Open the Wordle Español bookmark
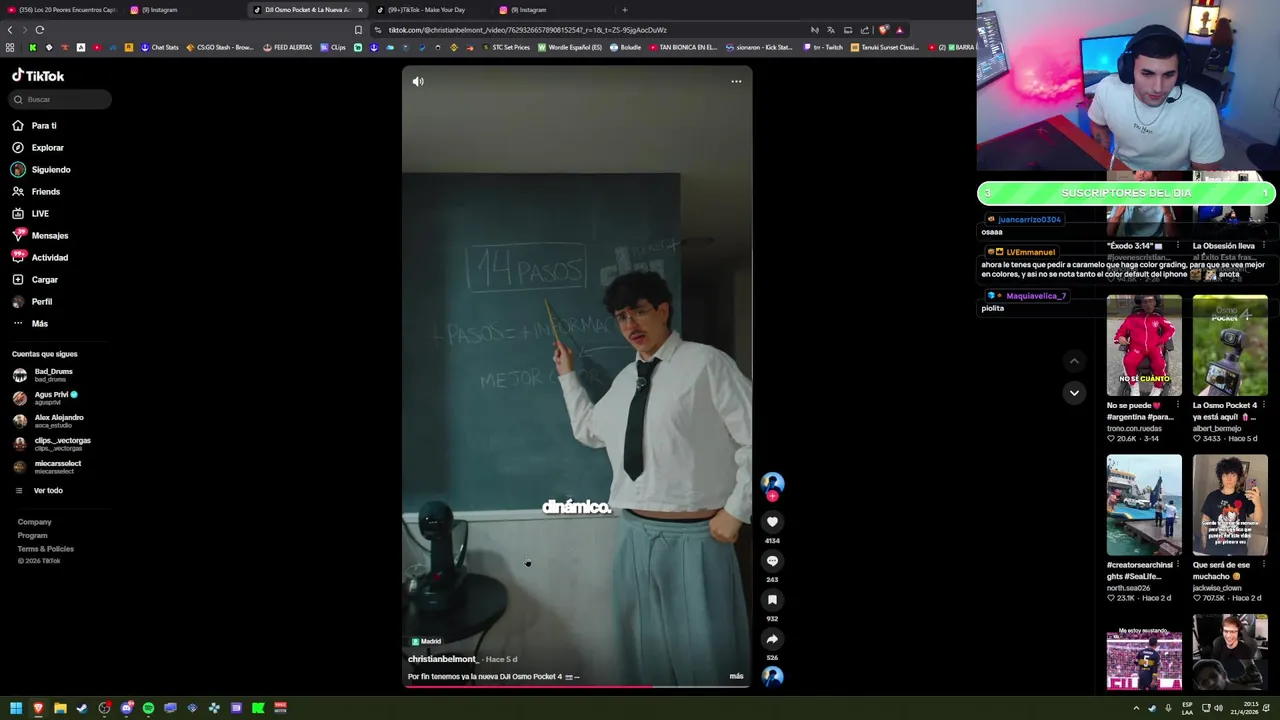The height and width of the screenshot is (720, 1280). coord(570,48)
